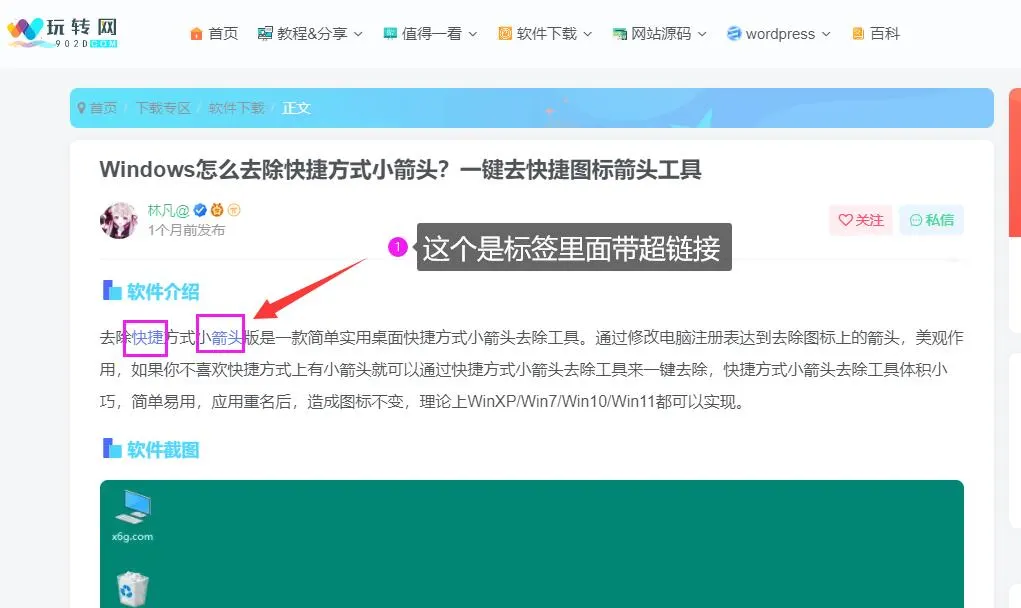Image resolution: width=1021 pixels, height=608 pixels.
Task: Click the 网站源码 menu icon
Action: (619, 34)
